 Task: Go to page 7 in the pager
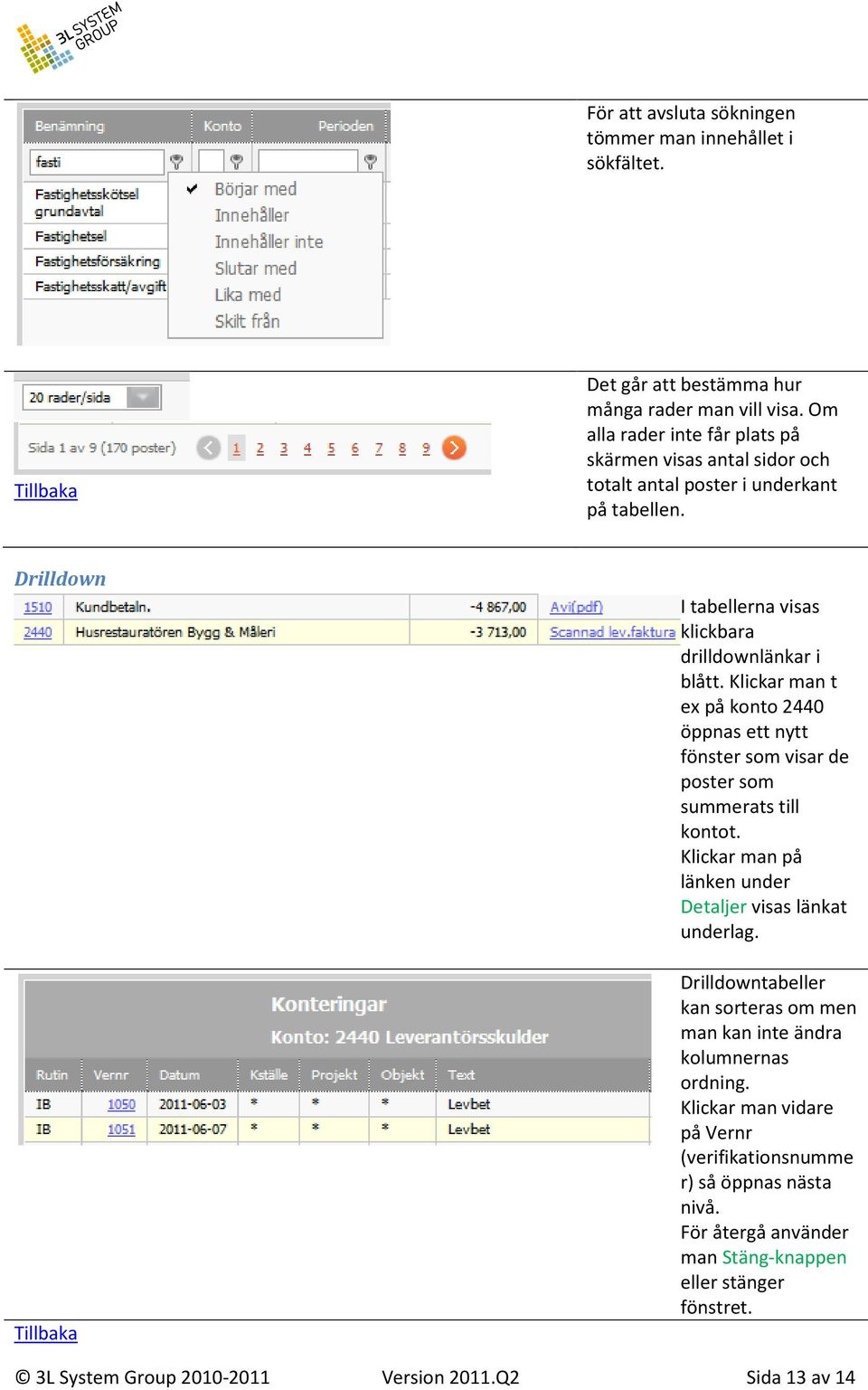(x=379, y=448)
